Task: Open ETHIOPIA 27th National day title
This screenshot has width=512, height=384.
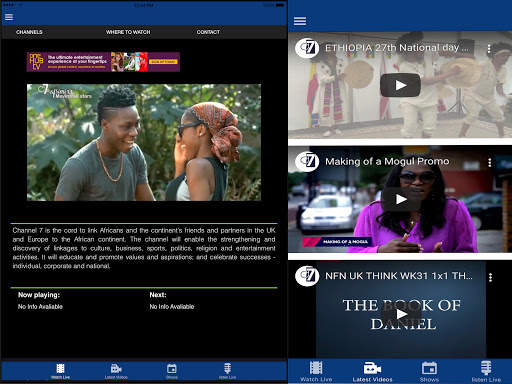Action: pos(397,48)
